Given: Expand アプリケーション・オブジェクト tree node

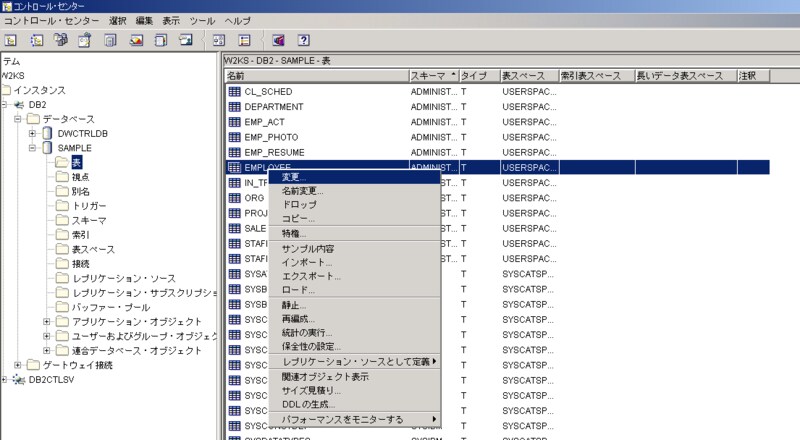Looking at the screenshot, I should coord(46,322).
